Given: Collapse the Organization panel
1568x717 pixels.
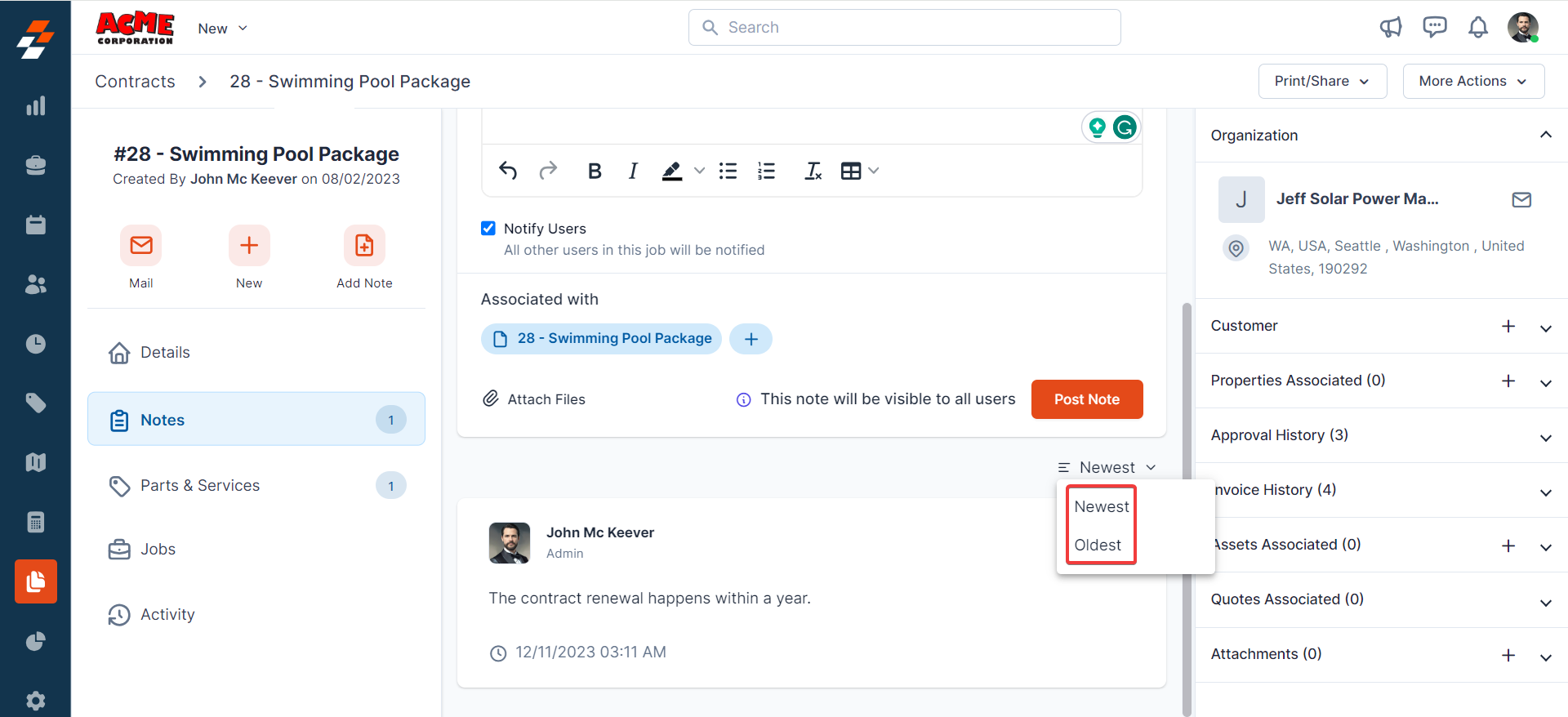Looking at the screenshot, I should 1545,136.
